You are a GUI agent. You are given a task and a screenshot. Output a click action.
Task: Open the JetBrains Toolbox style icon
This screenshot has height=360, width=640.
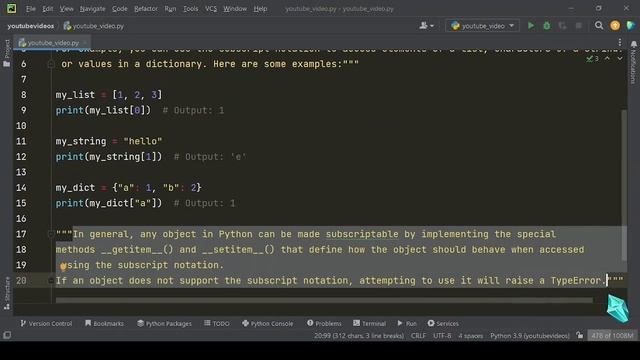coord(631,26)
